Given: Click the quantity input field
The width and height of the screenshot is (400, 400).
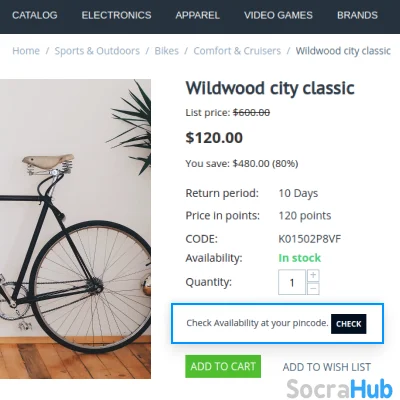Looking at the screenshot, I should (x=292, y=282).
